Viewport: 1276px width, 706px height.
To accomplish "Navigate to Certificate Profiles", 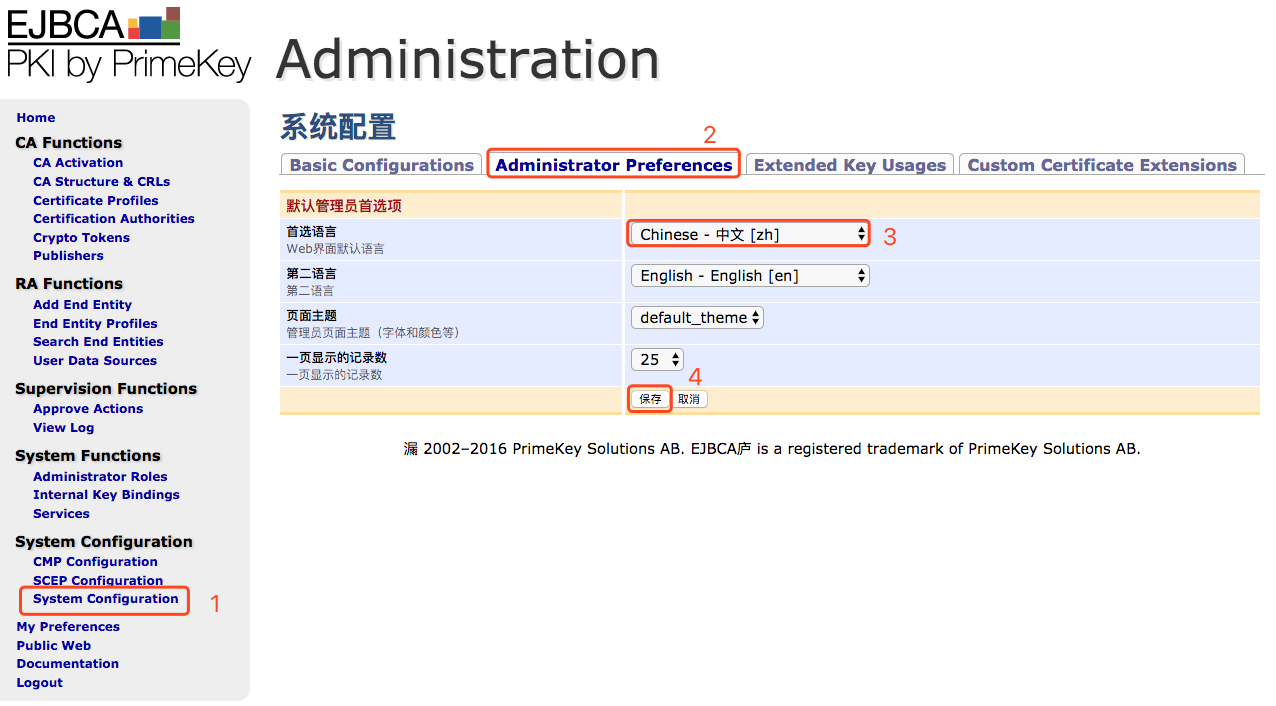I will (96, 200).
